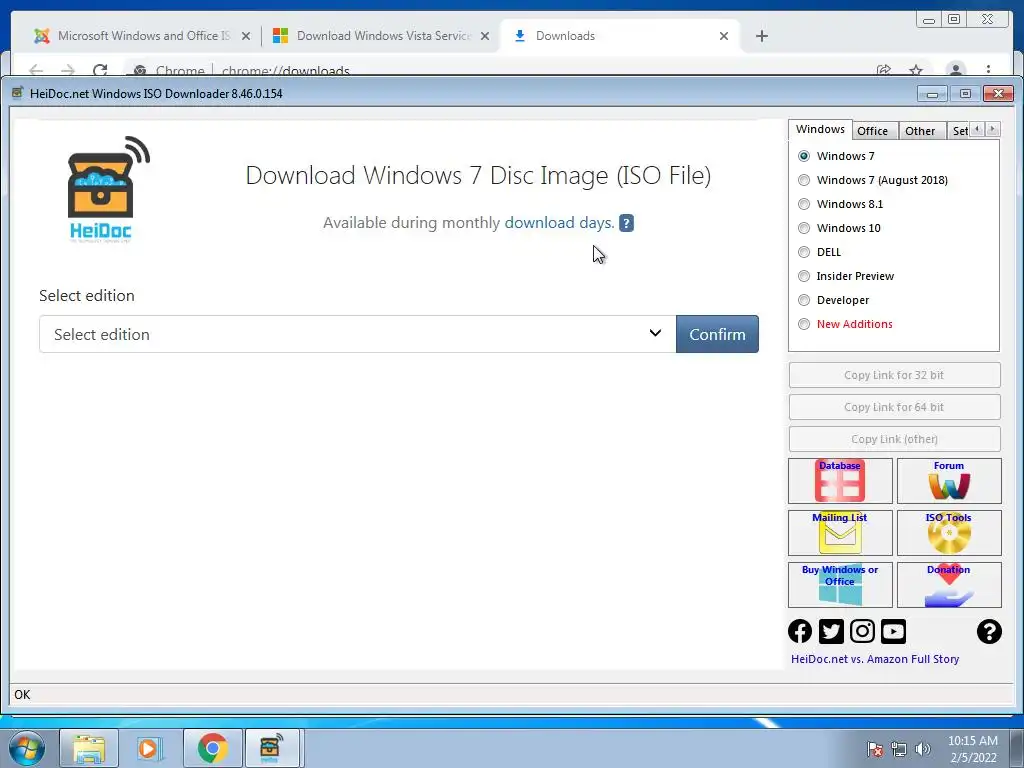Select the New Additions radio button
The width and height of the screenshot is (1024, 768).
(x=804, y=324)
